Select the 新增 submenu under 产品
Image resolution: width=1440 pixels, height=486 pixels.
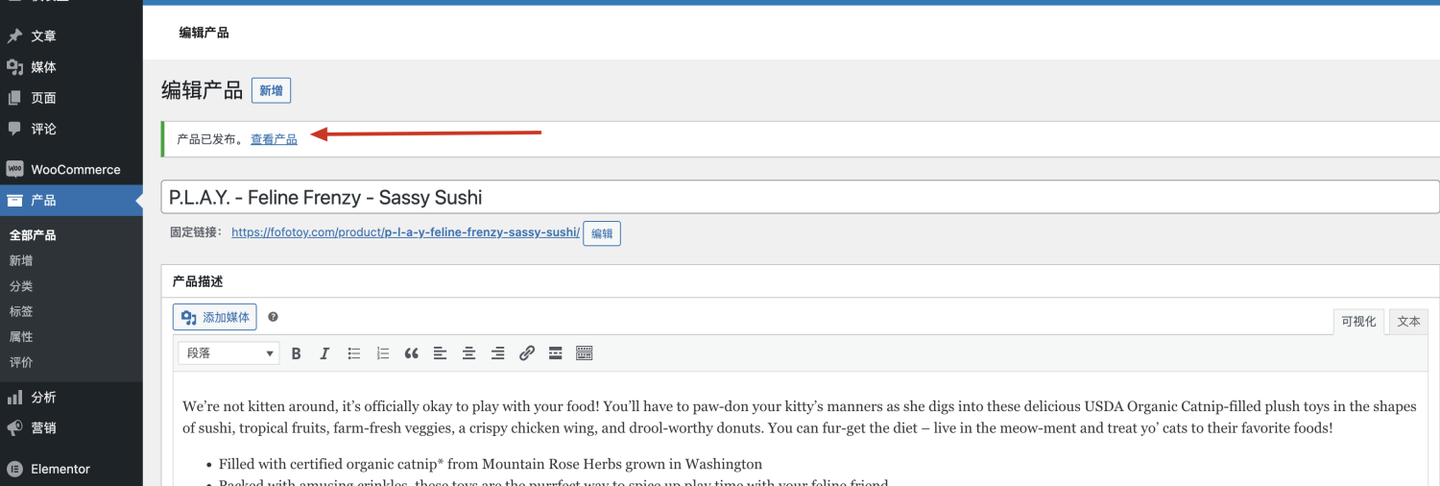click(21, 260)
